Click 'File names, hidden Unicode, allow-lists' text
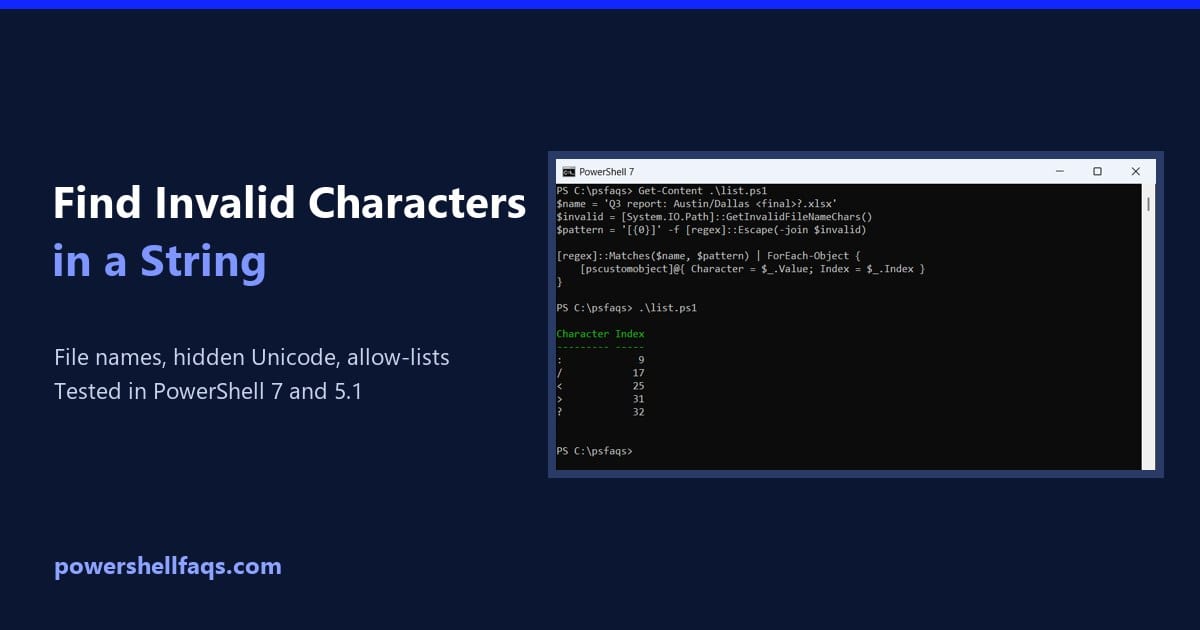The height and width of the screenshot is (630, 1200). 252,357
